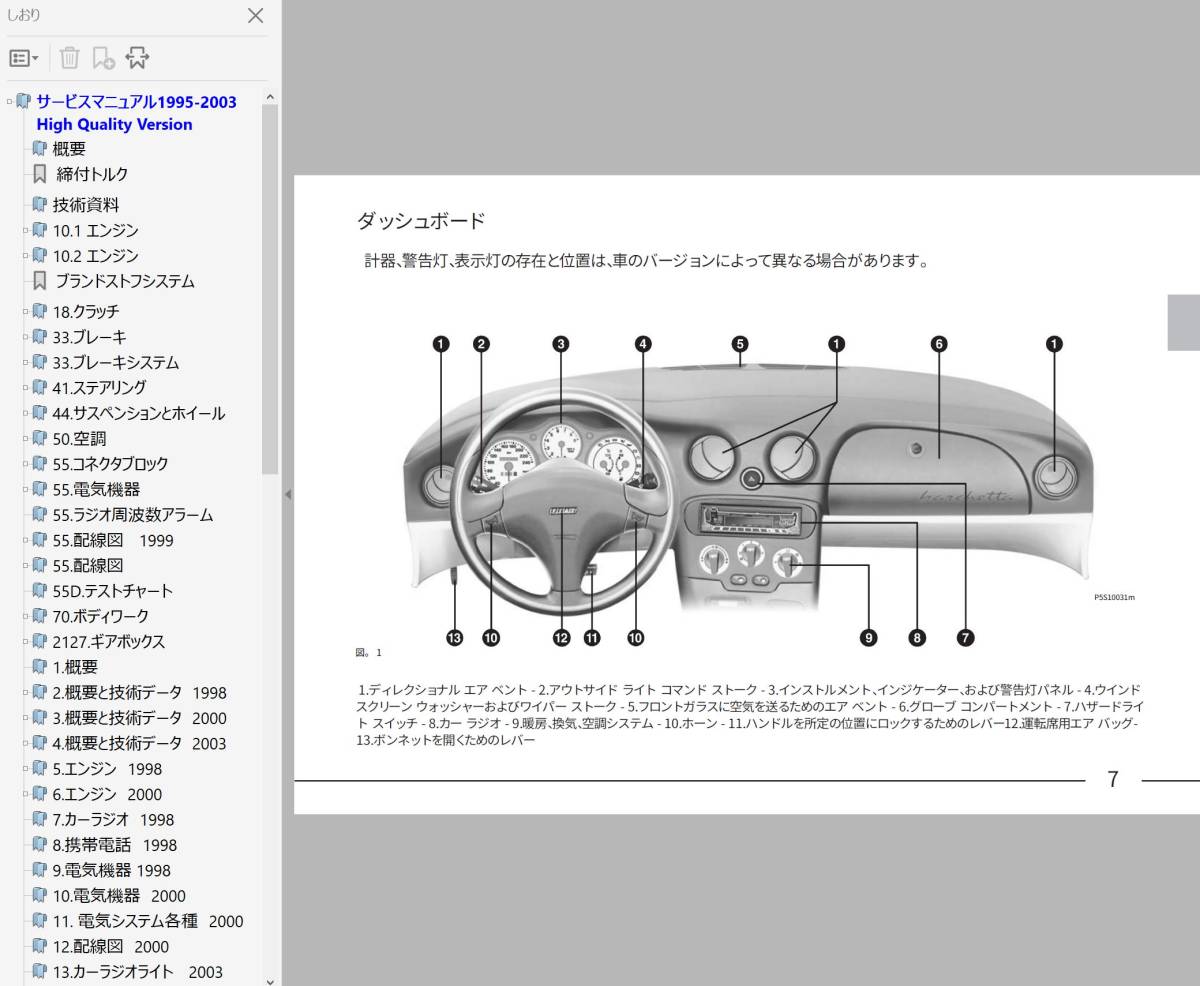
Task: Click the bookmark icon beside 10.電気機器 2000
Action: pyautogui.click(x=40, y=895)
